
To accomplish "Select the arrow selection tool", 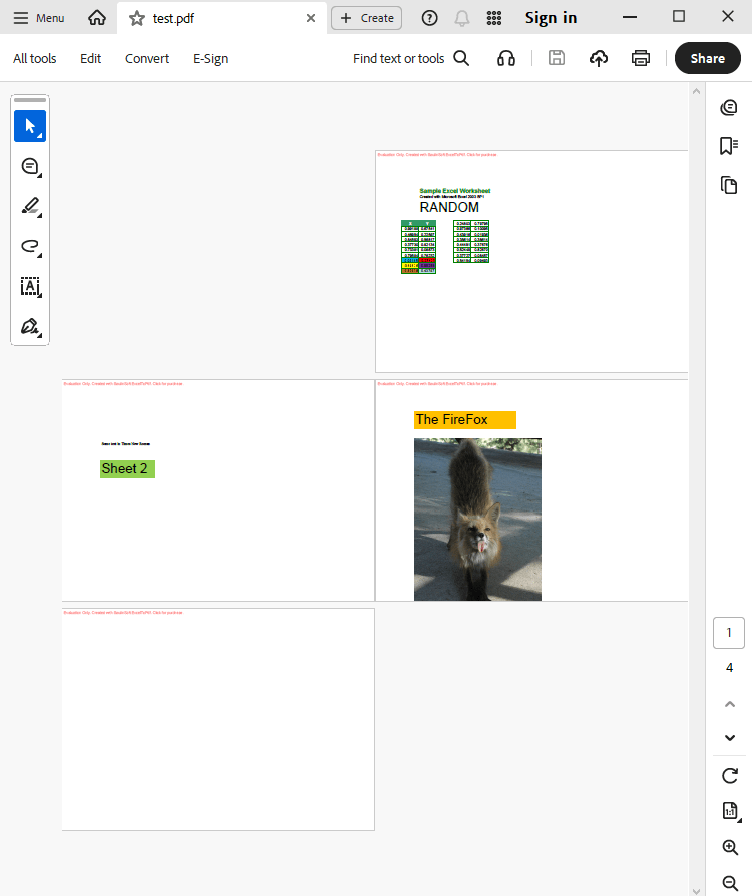I will click(30, 126).
